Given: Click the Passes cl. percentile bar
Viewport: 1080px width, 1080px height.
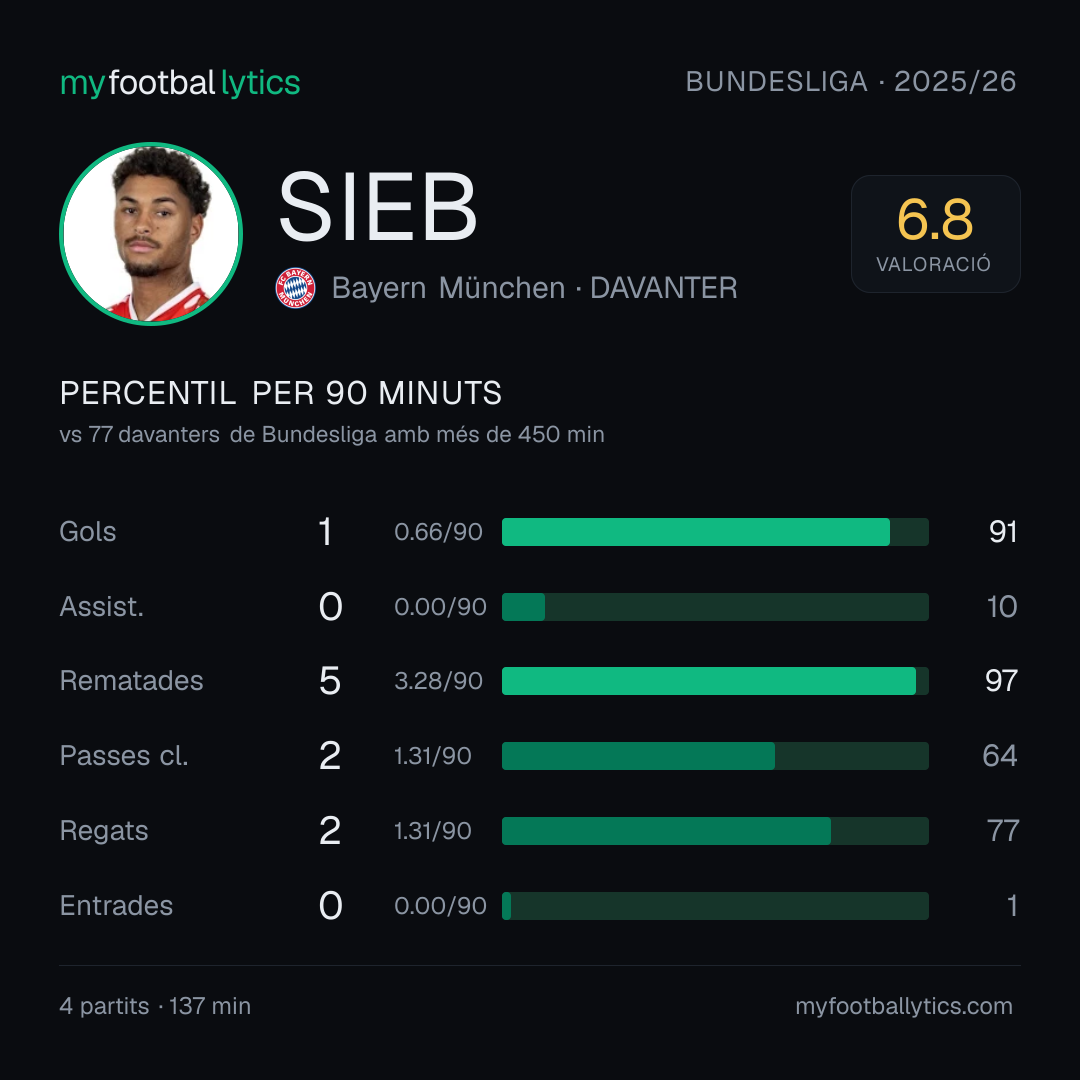Looking at the screenshot, I should pos(715,756).
